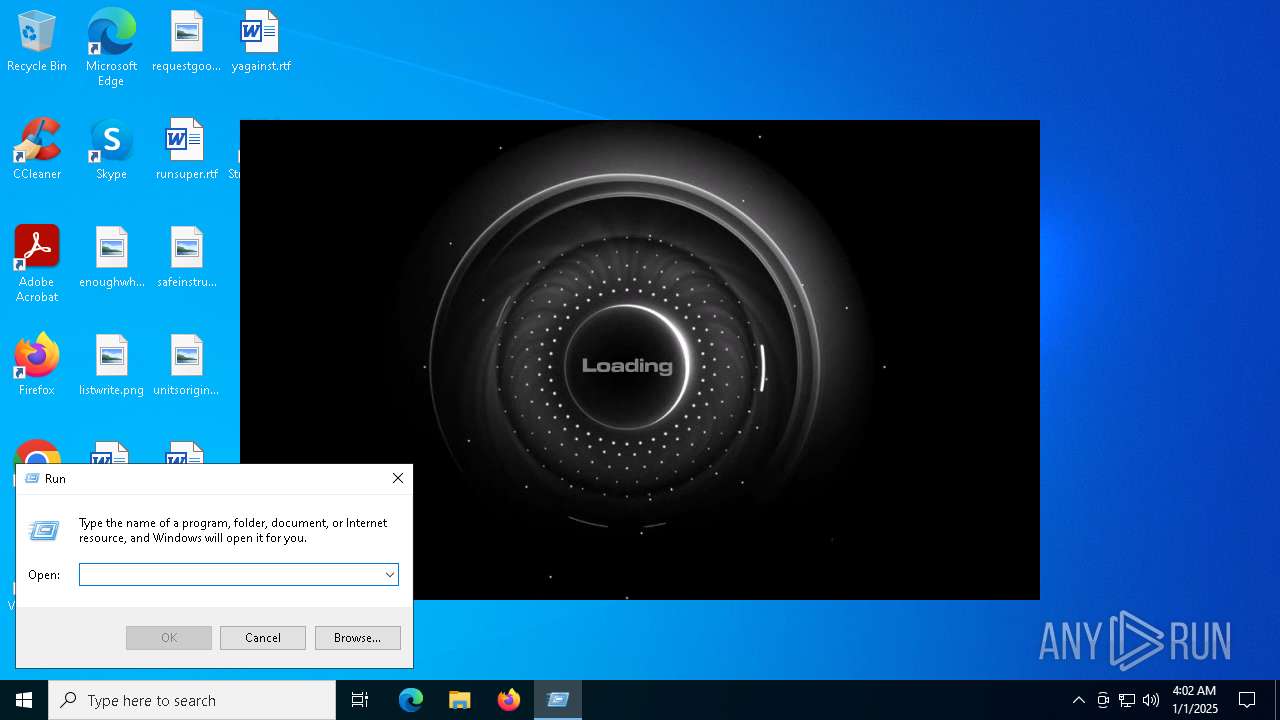Open the volume control tray icon
1280x720 pixels.
point(1151,700)
